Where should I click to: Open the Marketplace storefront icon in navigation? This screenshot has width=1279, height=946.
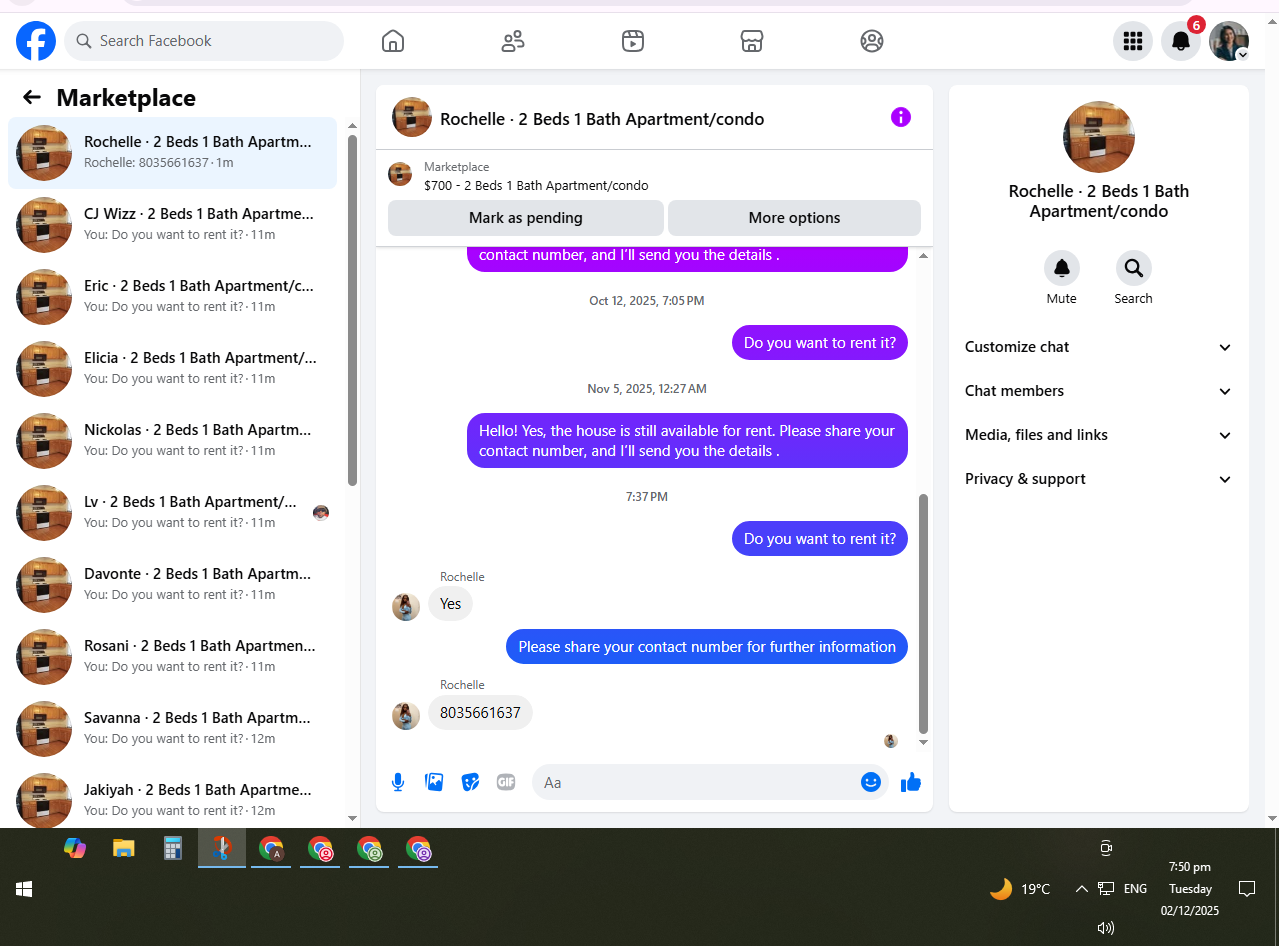click(752, 41)
